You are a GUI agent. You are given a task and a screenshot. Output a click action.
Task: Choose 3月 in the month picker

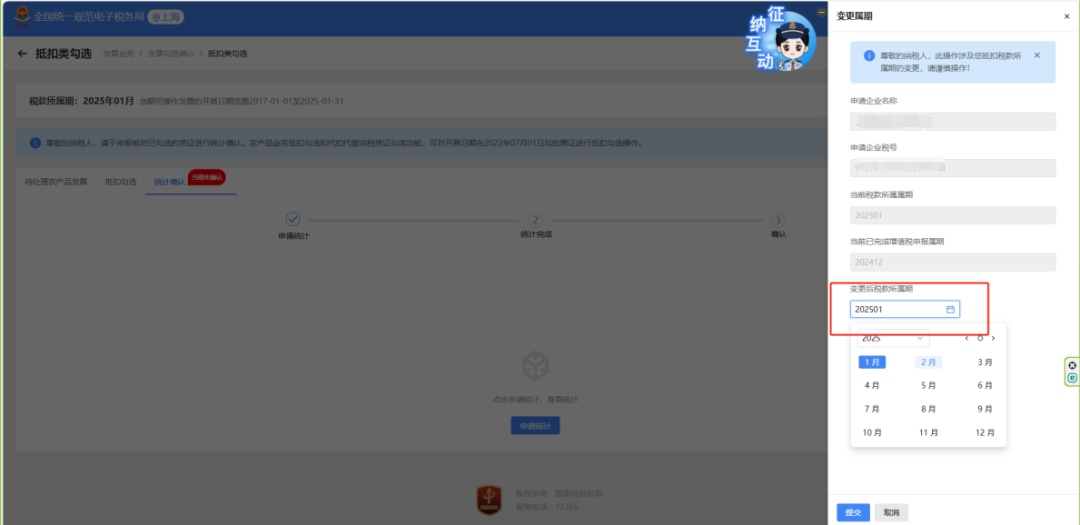985,362
